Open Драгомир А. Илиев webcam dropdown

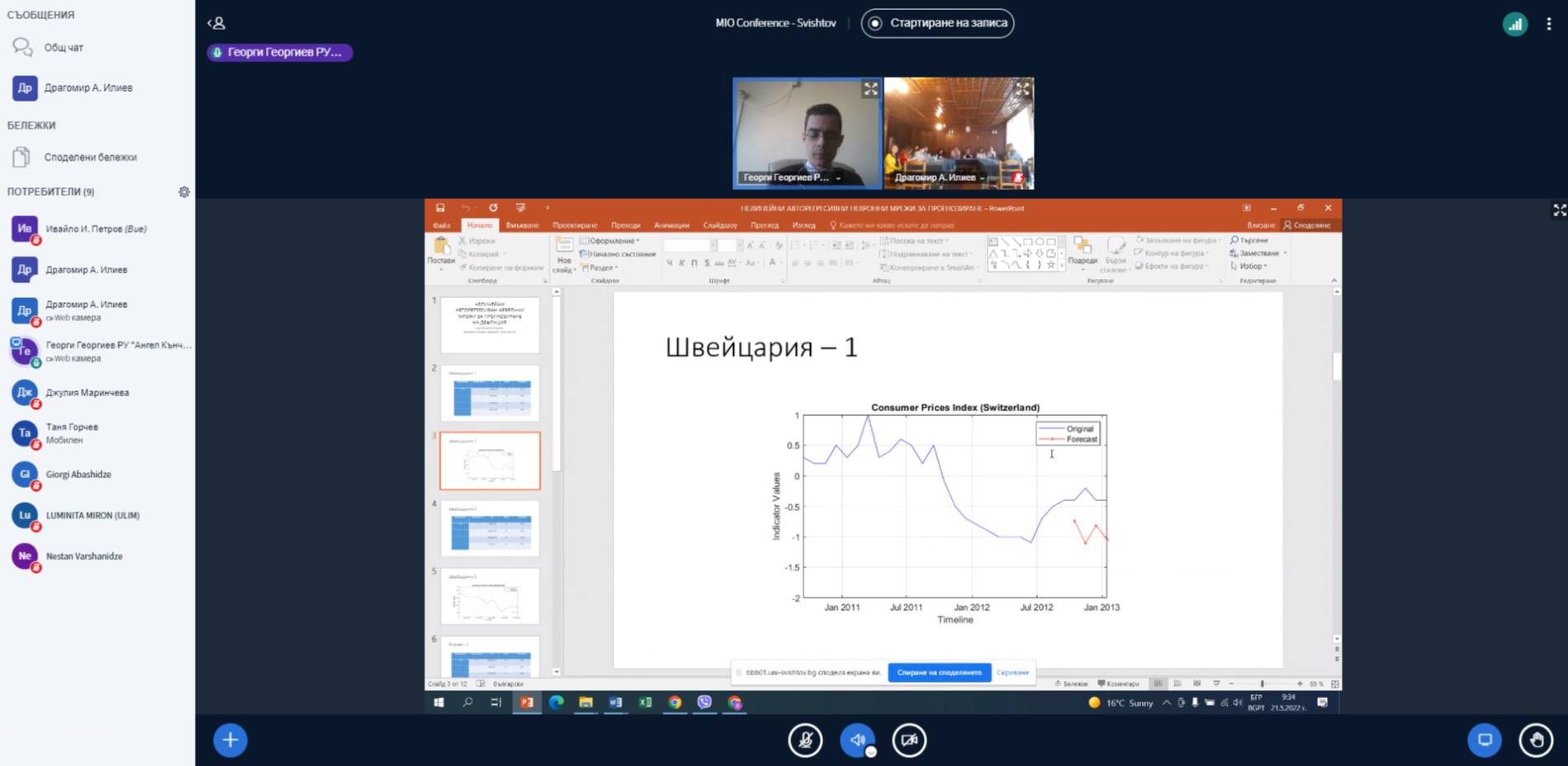pos(982,177)
